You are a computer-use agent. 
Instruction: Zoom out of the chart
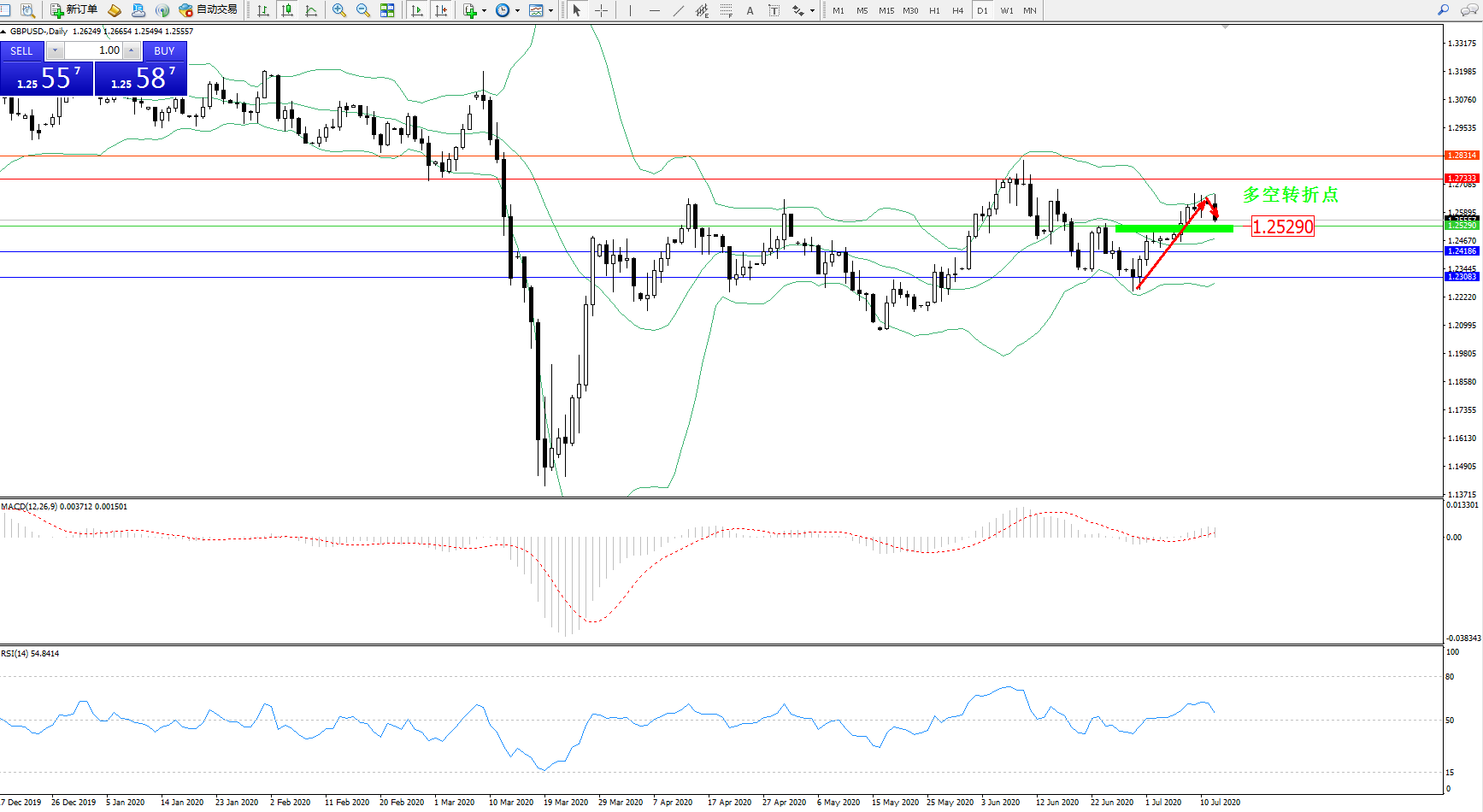point(363,10)
